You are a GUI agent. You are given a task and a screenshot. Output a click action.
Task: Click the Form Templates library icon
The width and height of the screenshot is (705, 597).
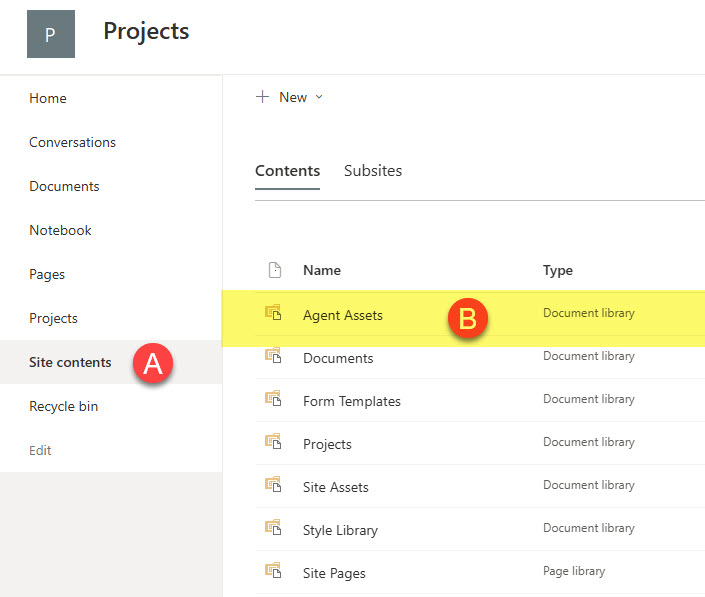coord(273,398)
